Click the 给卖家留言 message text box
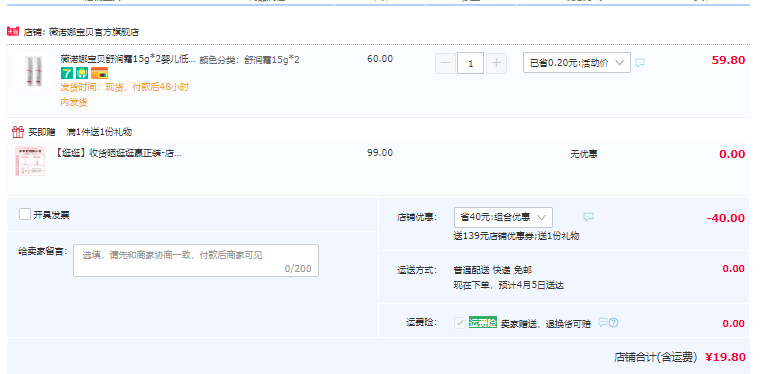761x374 pixels. coord(196,260)
